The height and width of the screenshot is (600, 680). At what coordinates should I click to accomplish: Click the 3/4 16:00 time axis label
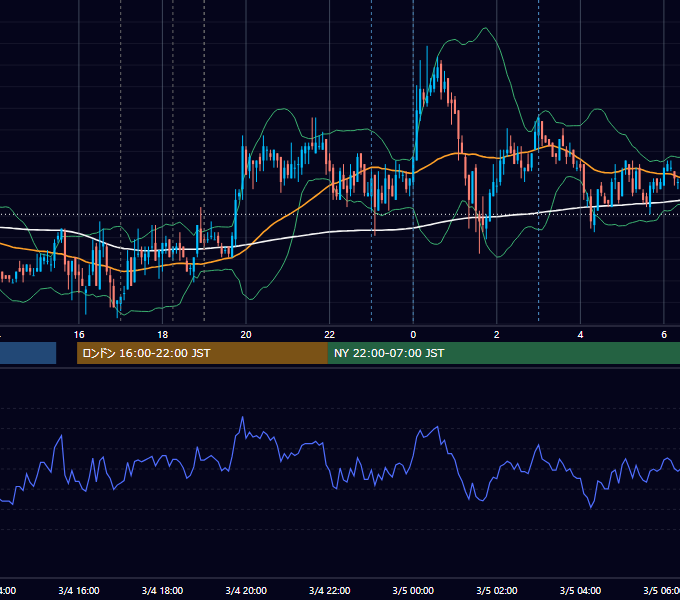coord(79,590)
